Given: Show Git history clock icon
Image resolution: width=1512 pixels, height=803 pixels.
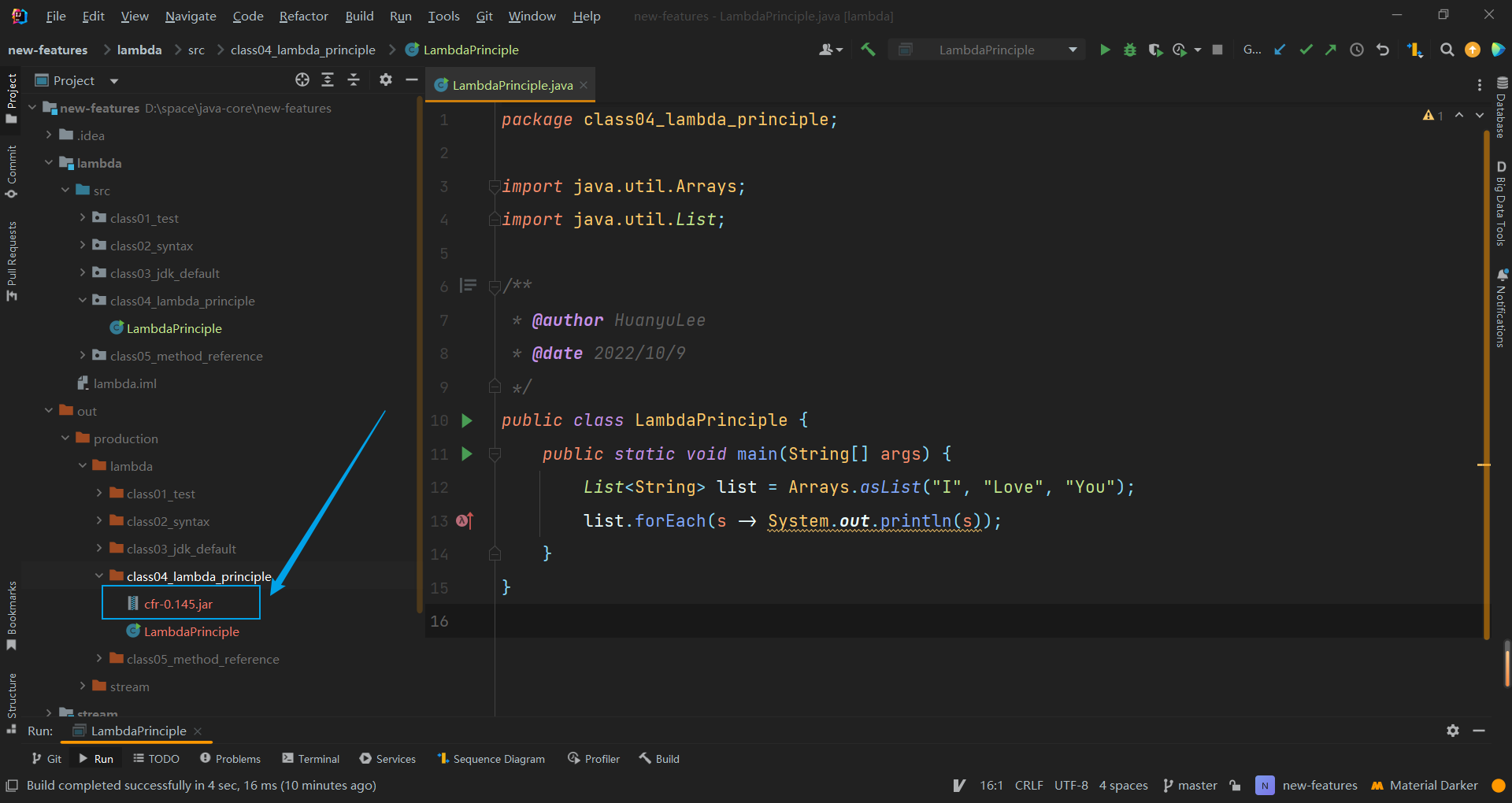Looking at the screenshot, I should [x=1357, y=50].
